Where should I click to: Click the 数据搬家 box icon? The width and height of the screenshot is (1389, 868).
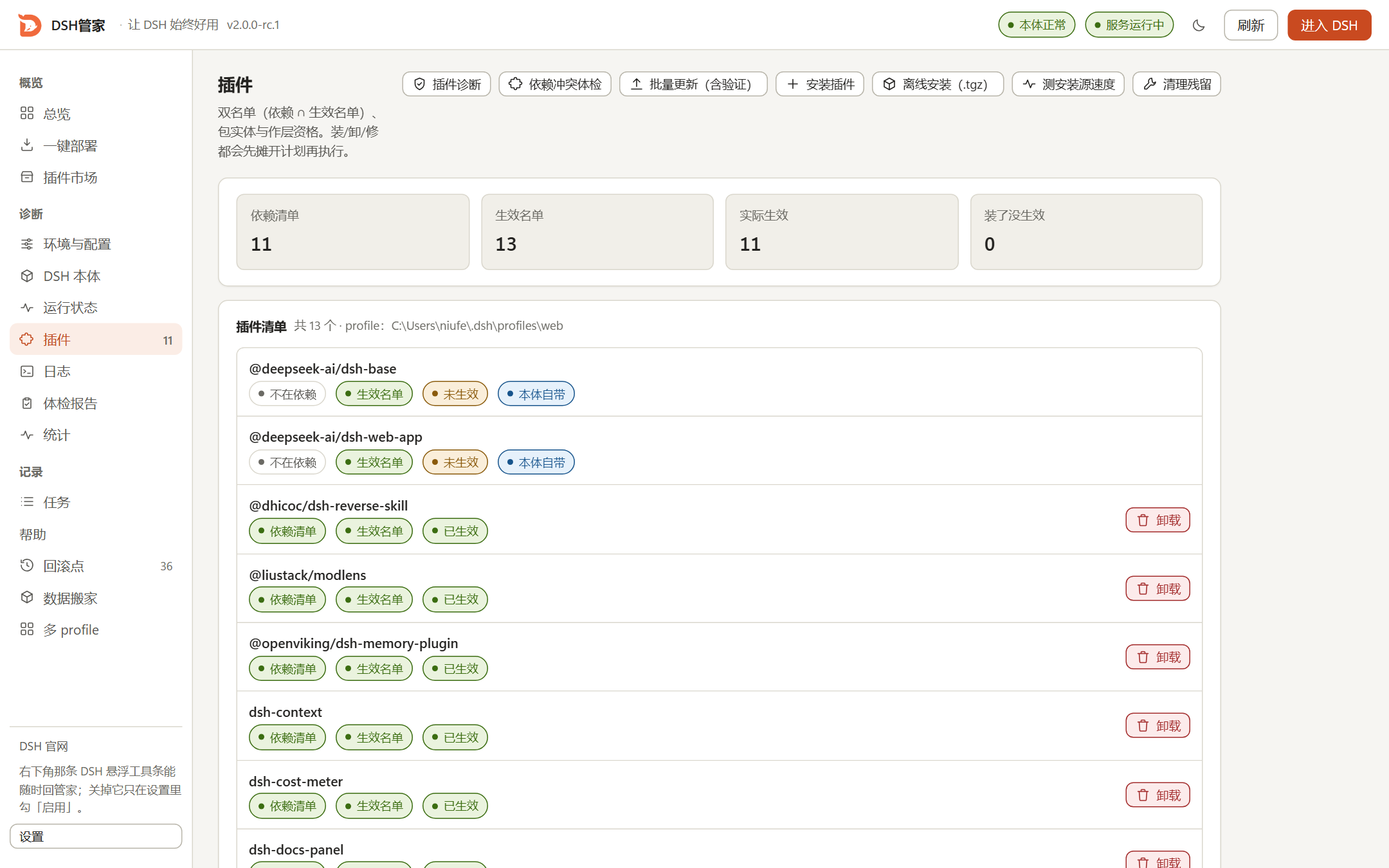[27, 597]
